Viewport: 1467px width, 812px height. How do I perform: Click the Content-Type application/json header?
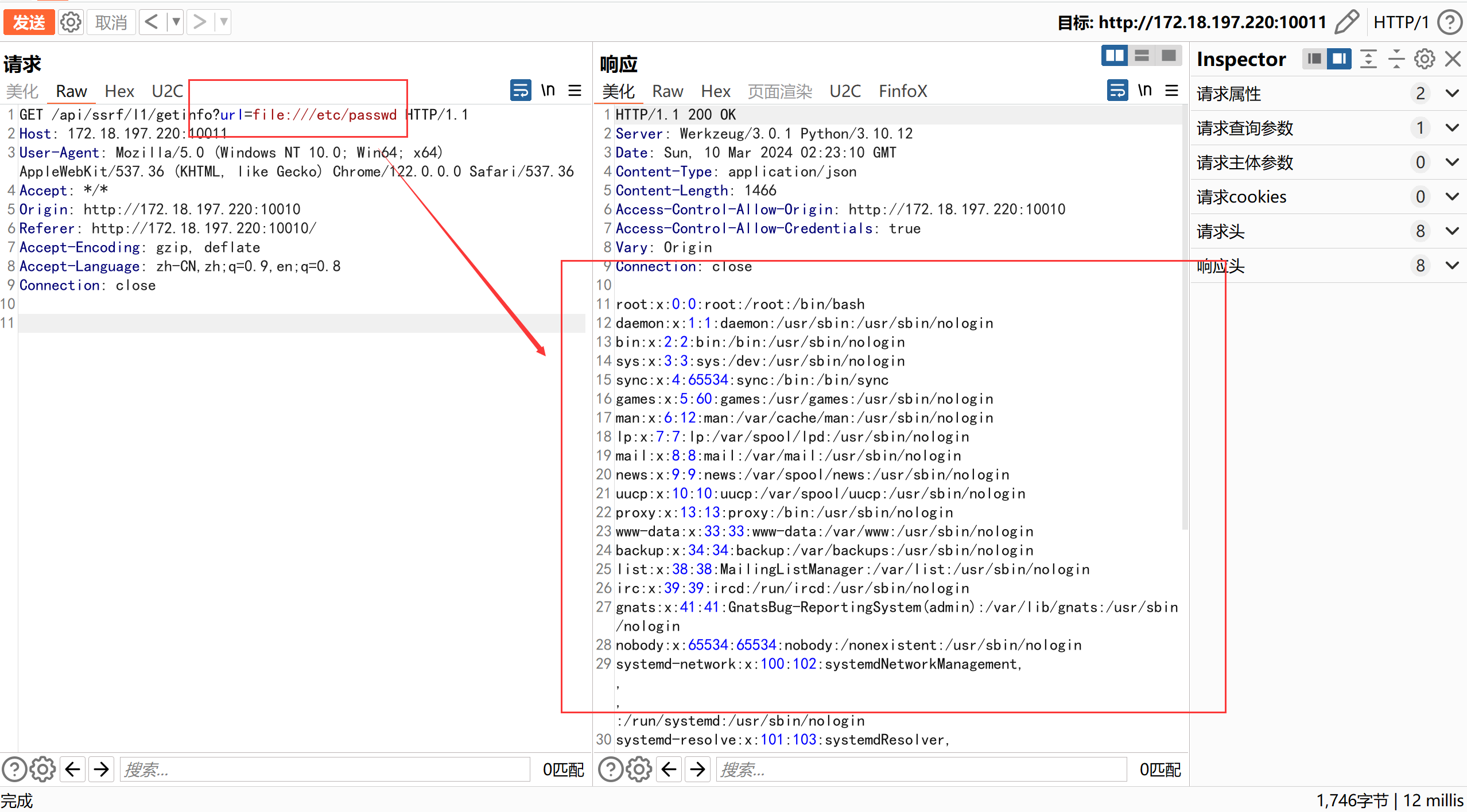click(736, 172)
